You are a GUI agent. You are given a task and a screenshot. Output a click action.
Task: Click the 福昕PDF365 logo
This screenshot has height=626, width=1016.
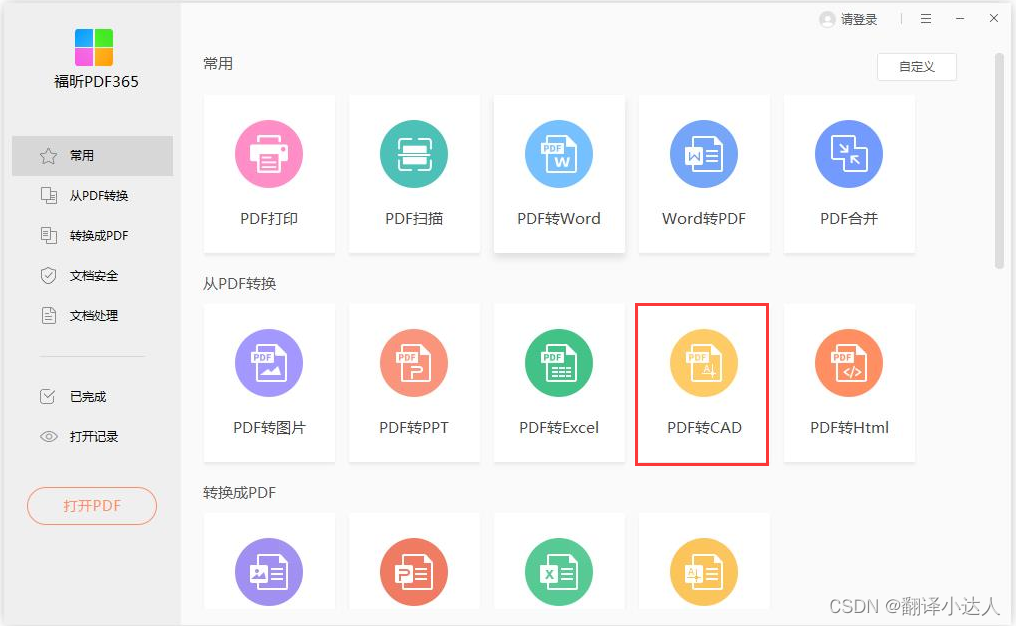94,47
